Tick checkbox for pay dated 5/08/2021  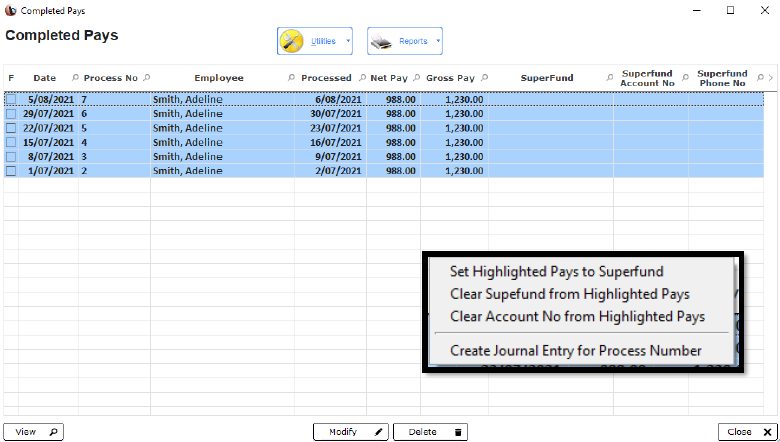[11, 99]
